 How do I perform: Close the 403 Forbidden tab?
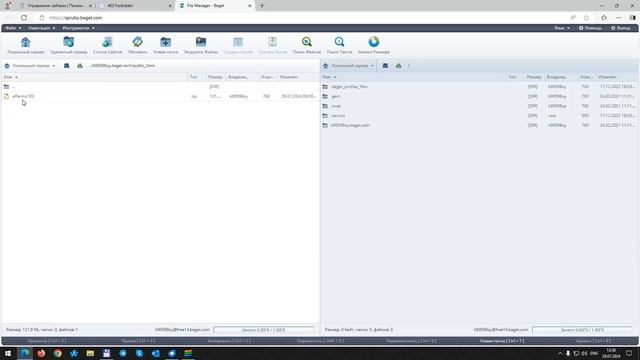click(170, 6)
